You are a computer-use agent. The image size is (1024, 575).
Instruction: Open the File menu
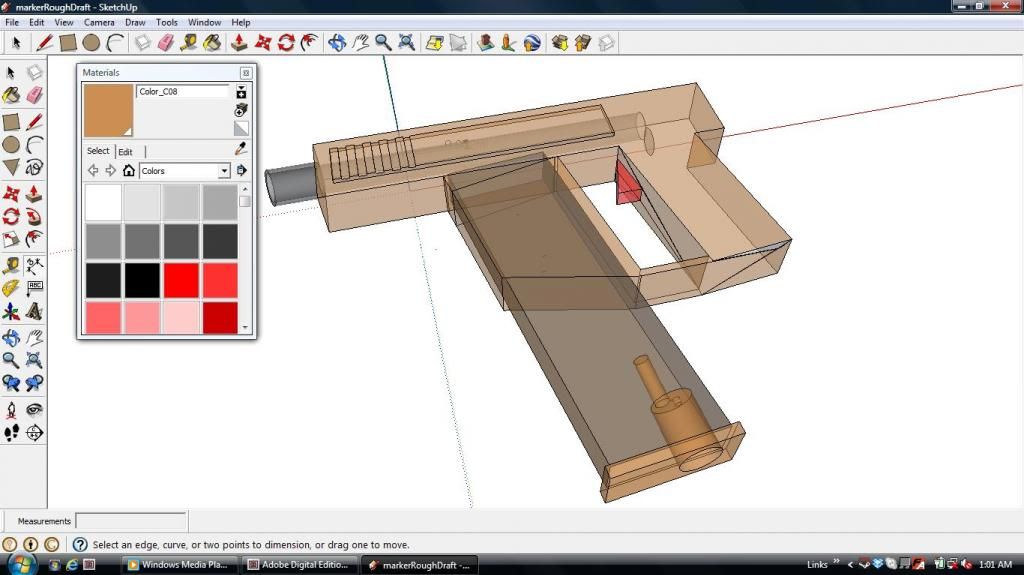pyautogui.click(x=12, y=22)
